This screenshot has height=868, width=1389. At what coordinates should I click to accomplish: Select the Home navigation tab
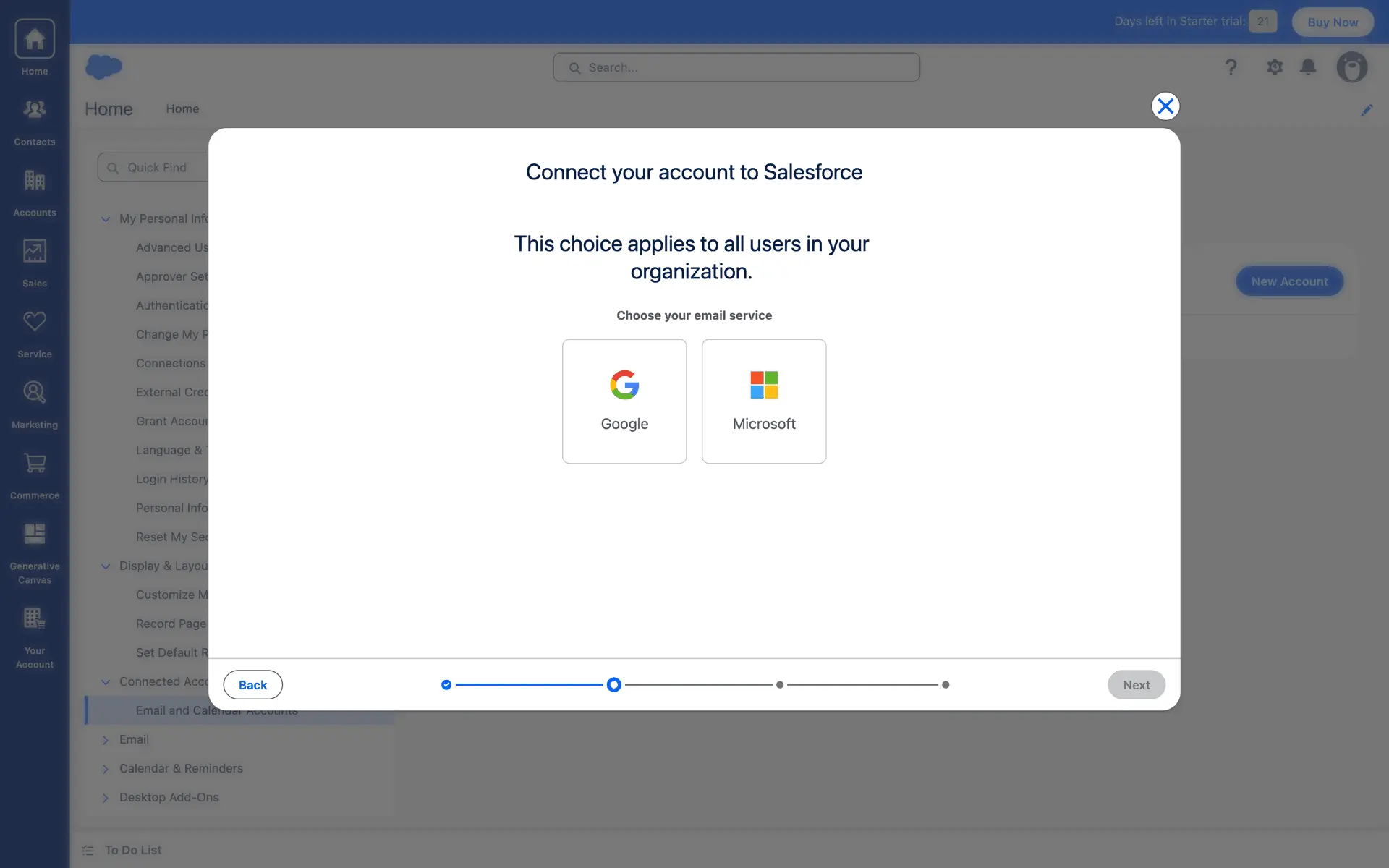tap(182, 109)
